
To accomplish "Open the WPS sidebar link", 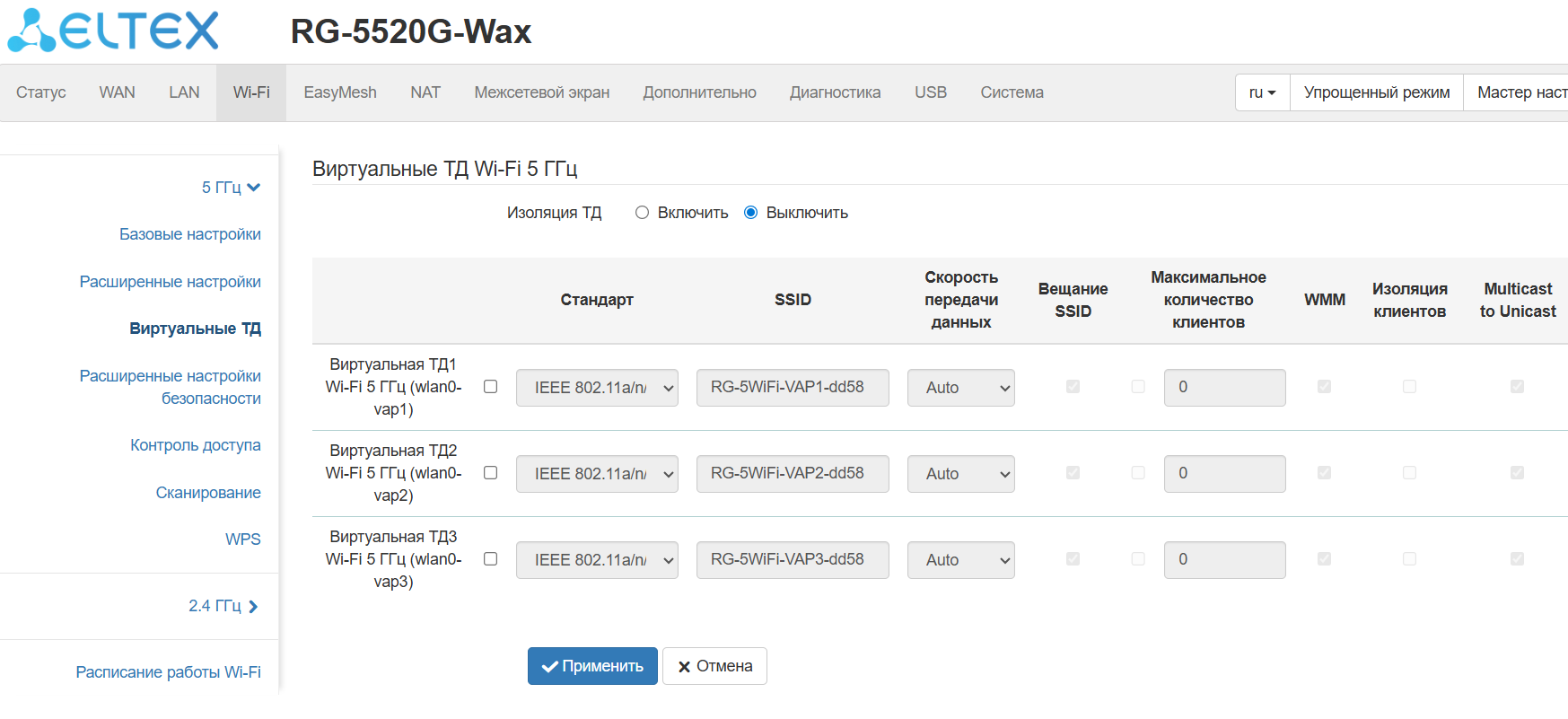I will [x=242, y=539].
